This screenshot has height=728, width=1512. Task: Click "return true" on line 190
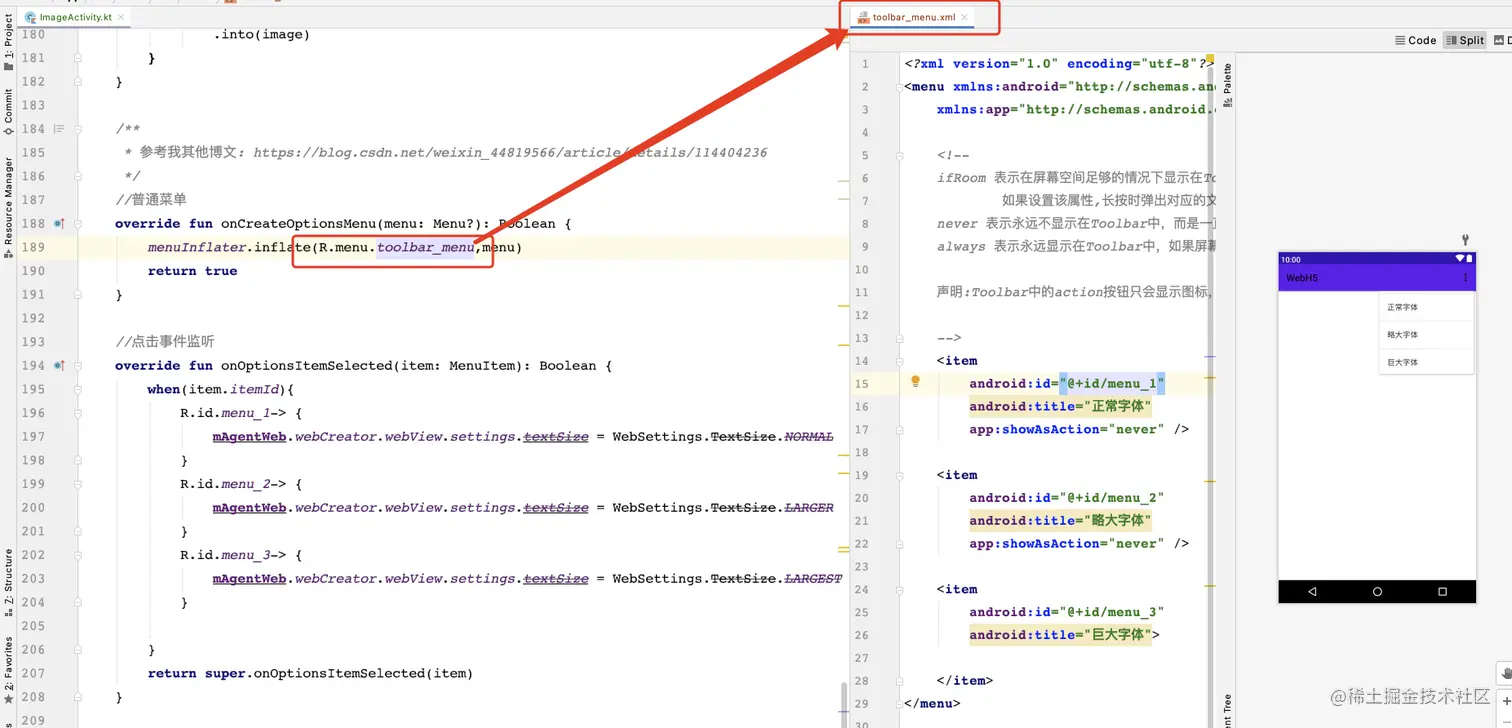[193, 271]
